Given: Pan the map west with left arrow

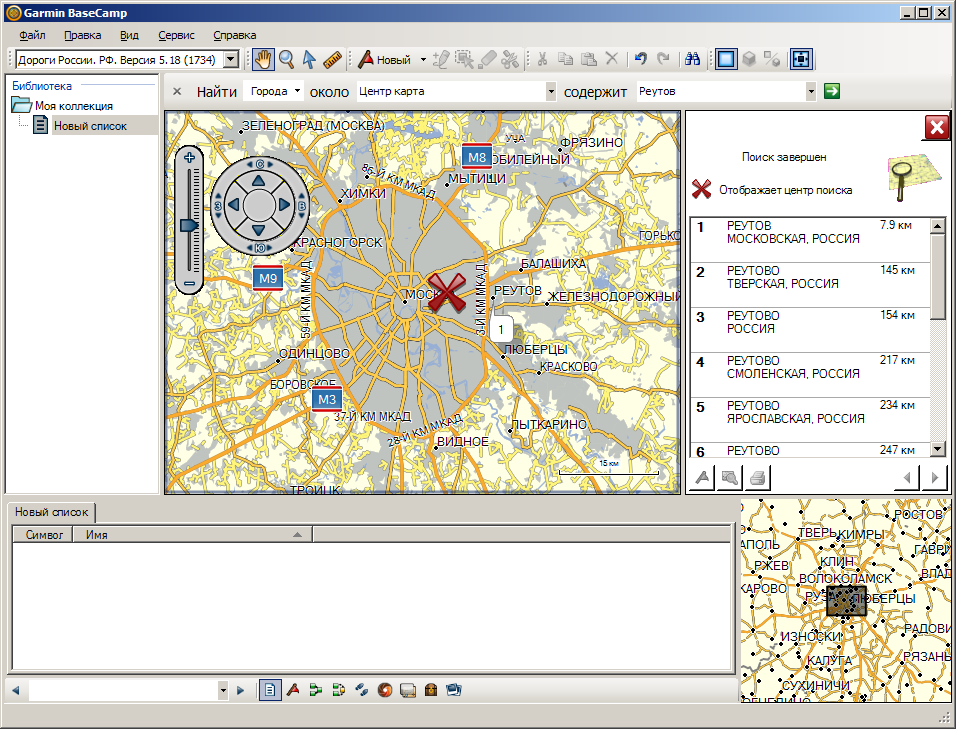Looking at the screenshot, I should point(234,205).
